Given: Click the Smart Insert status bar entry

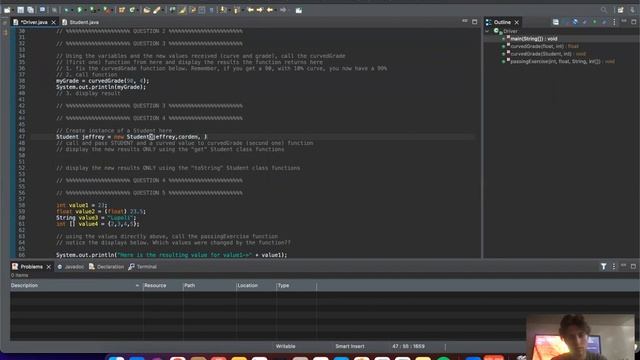Looking at the screenshot, I should pos(350,346).
